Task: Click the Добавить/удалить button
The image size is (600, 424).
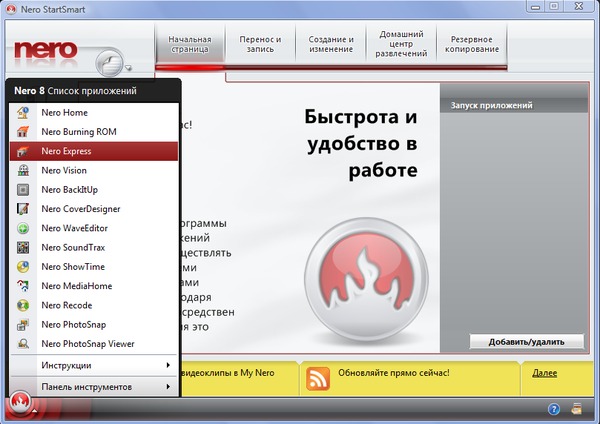Action: pos(527,342)
